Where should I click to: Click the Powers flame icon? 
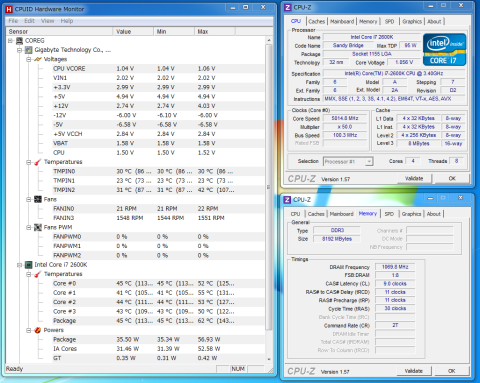click(38, 330)
